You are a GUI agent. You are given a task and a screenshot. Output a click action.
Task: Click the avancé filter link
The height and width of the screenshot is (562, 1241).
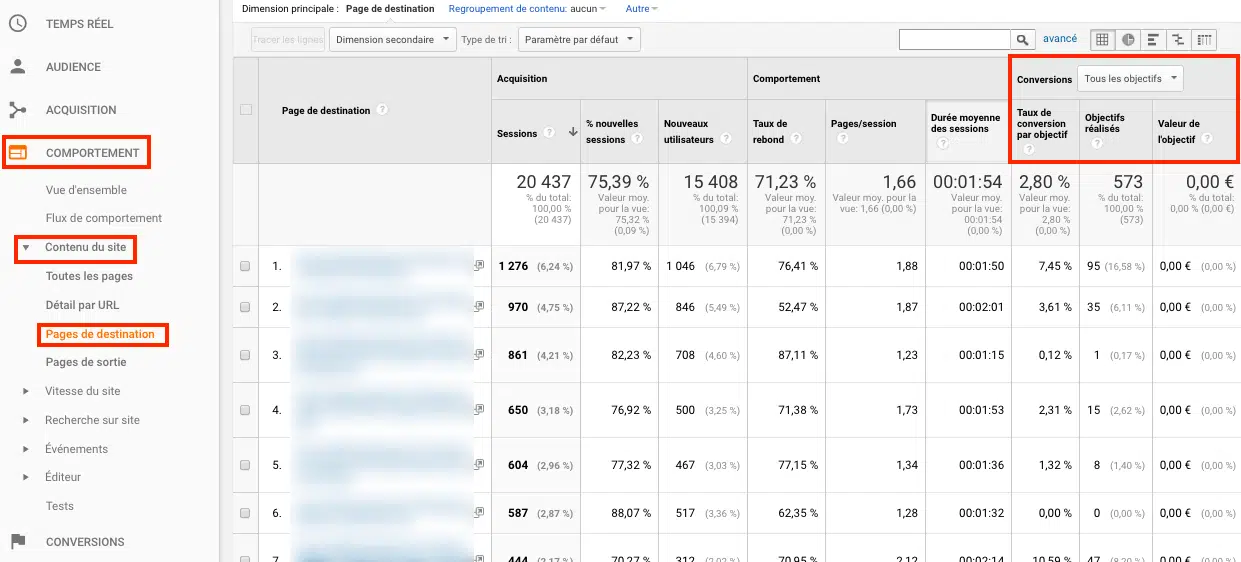click(x=1060, y=39)
